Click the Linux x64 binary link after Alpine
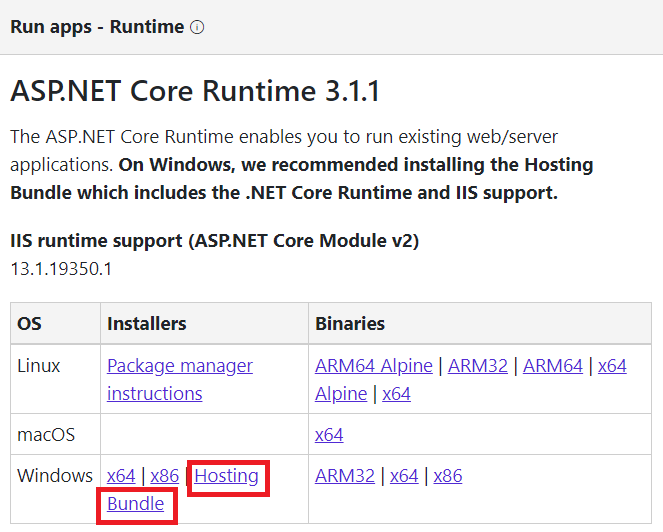Image resolution: width=663 pixels, height=532 pixels. pos(396,394)
